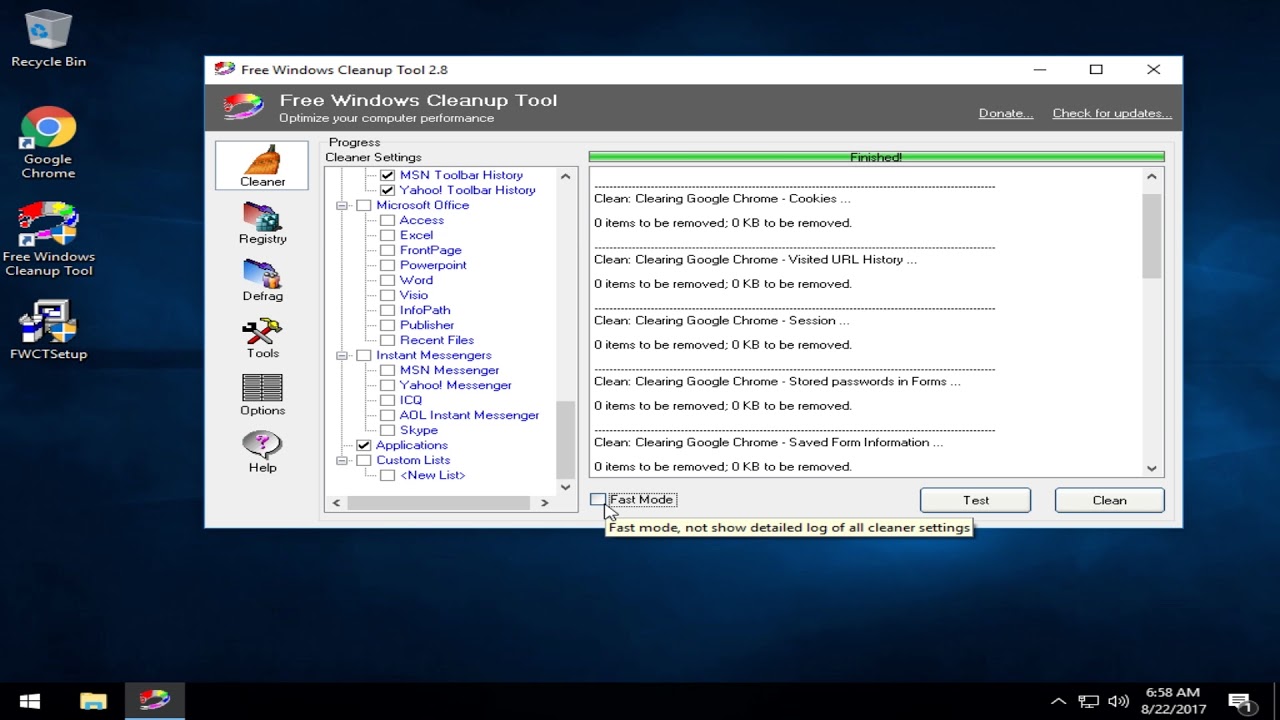The width and height of the screenshot is (1280, 720).
Task: Select the Recent Files tree item
Action: [437, 340]
